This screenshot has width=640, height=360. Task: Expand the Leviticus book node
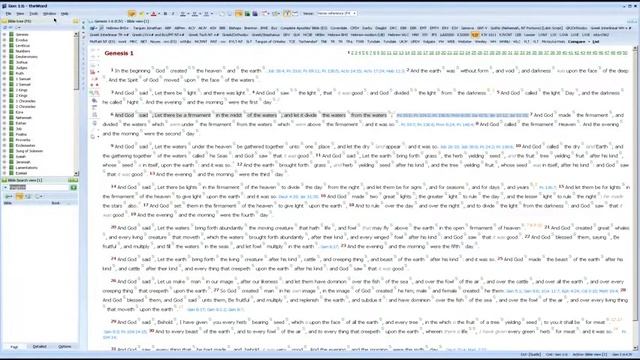click(4, 46)
